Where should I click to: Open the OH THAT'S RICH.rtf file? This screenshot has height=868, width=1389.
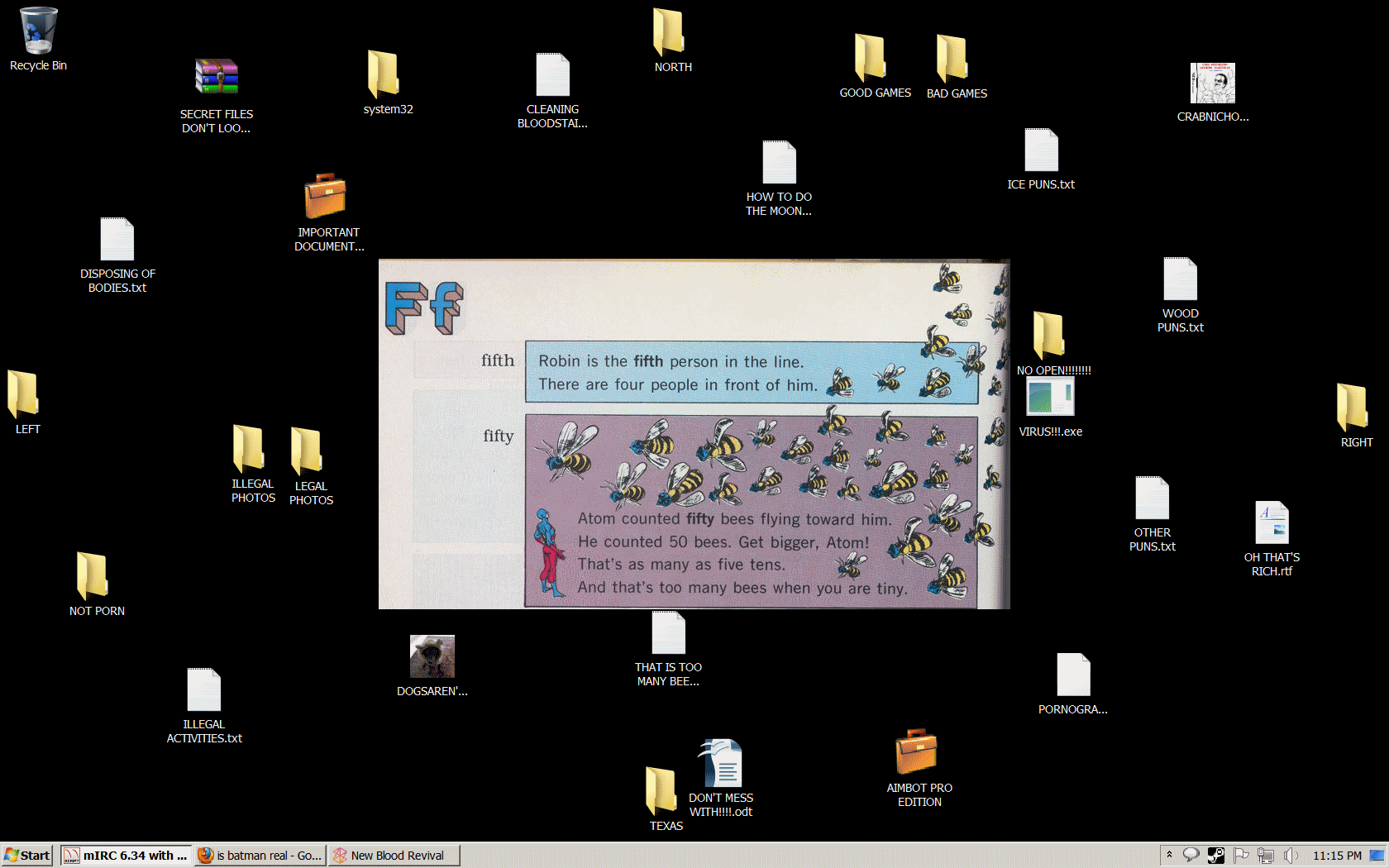point(1272,522)
